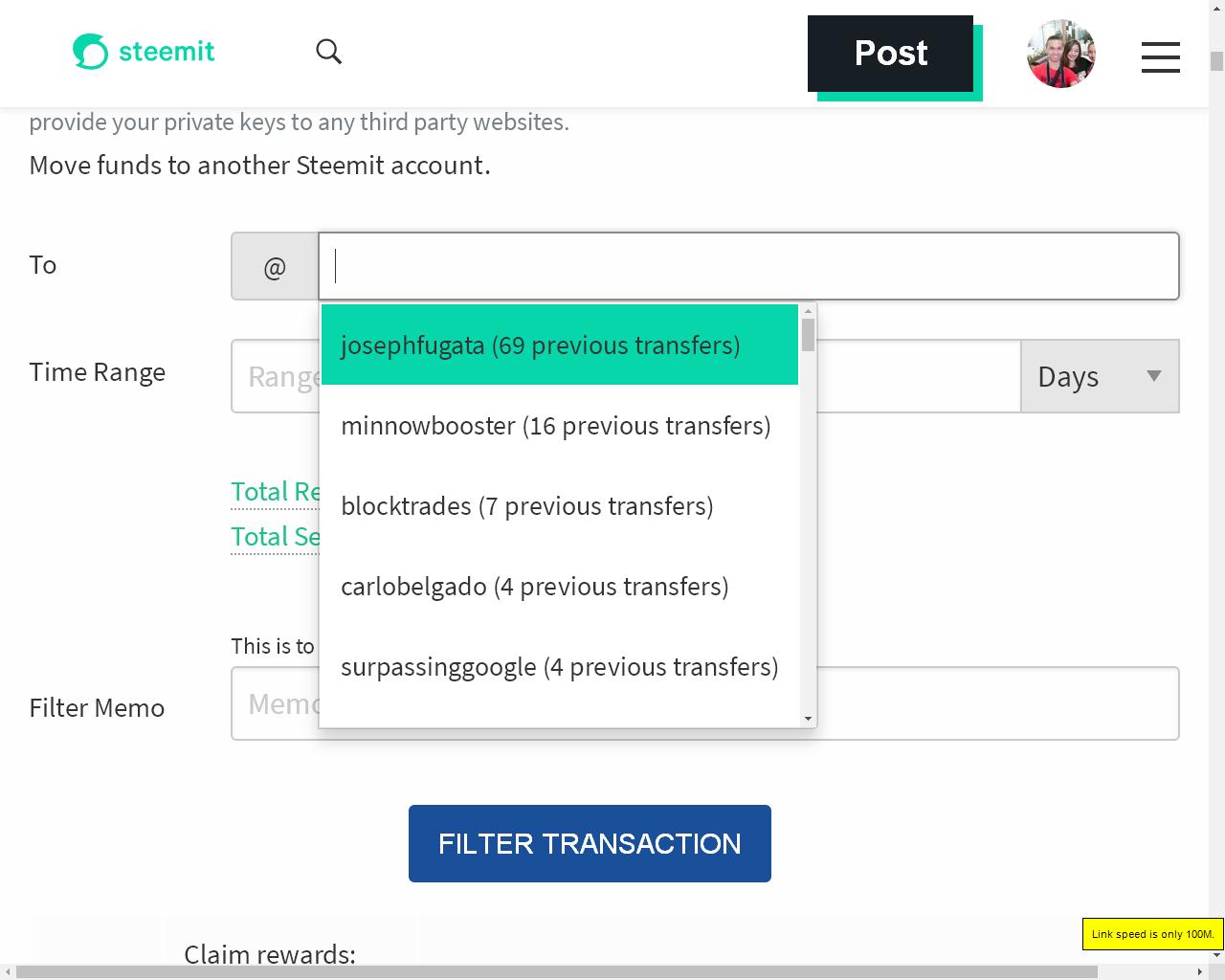Image resolution: width=1225 pixels, height=980 pixels.
Task: Click the Post button
Action: point(890,54)
